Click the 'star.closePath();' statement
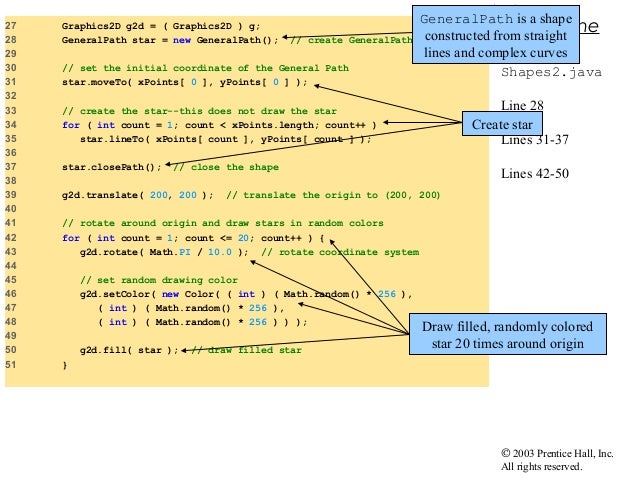 tap(111, 167)
